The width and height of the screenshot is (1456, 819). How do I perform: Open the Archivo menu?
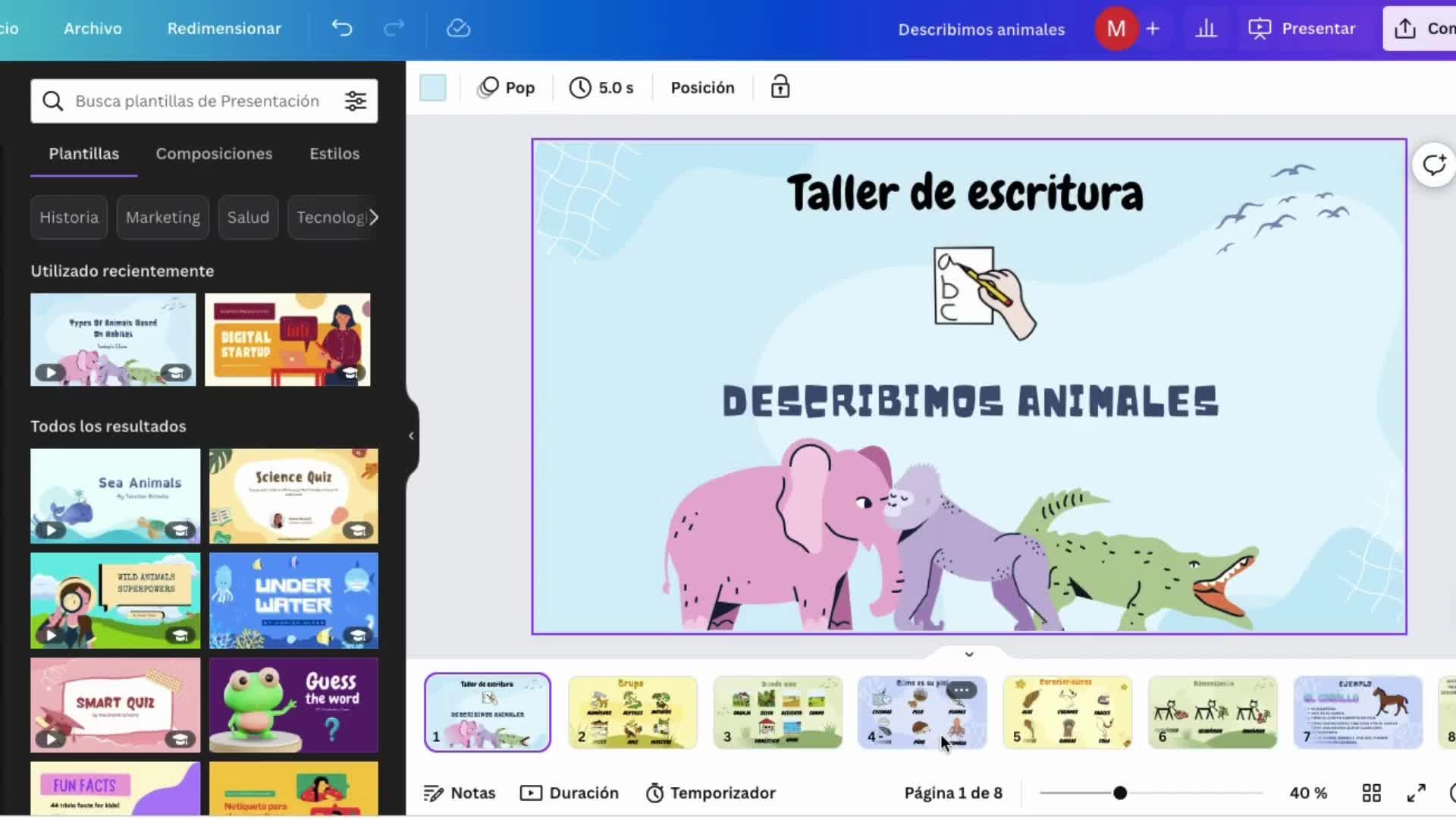click(x=93, y=29)
